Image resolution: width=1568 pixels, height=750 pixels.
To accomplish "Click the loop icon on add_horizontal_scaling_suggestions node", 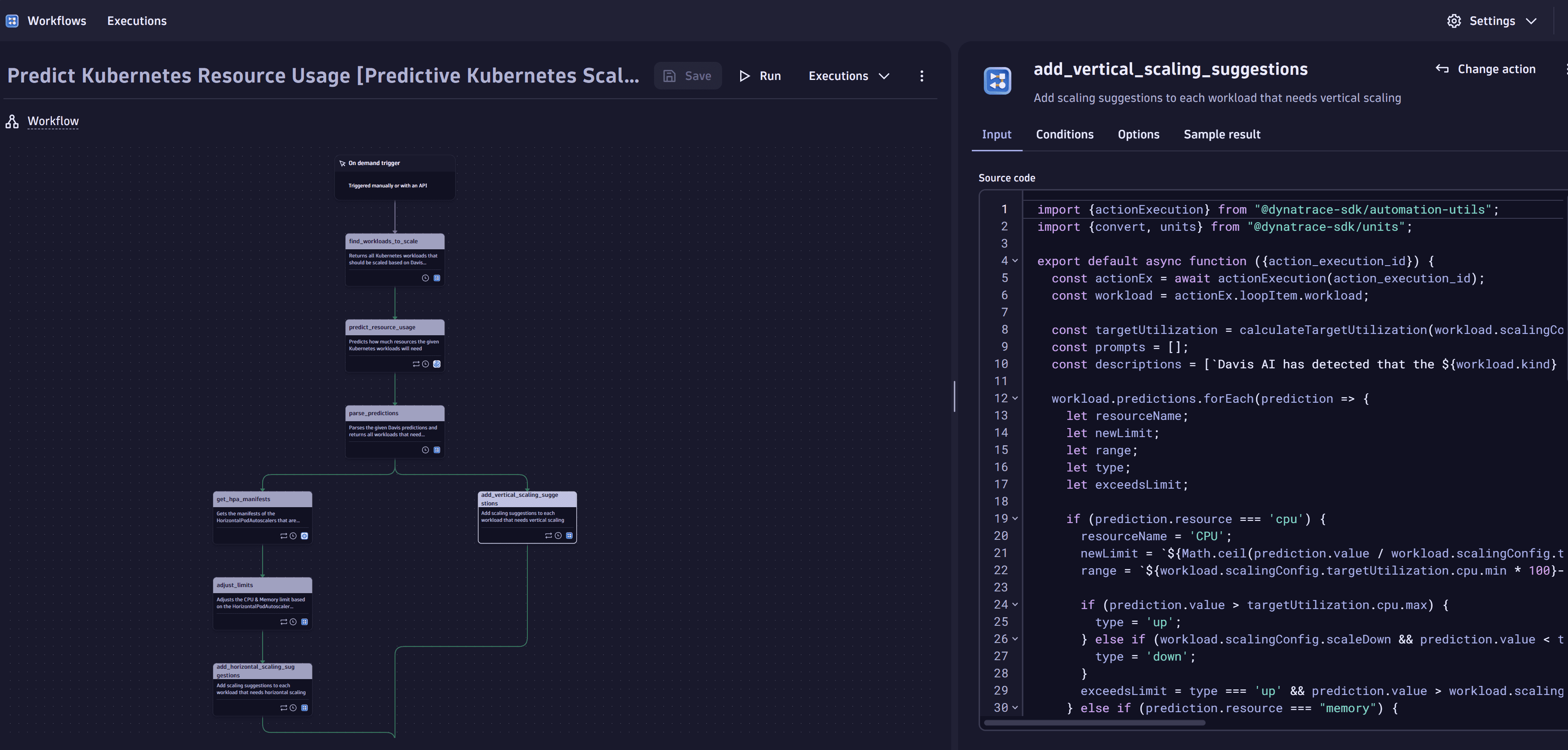I will pos(284,708).
